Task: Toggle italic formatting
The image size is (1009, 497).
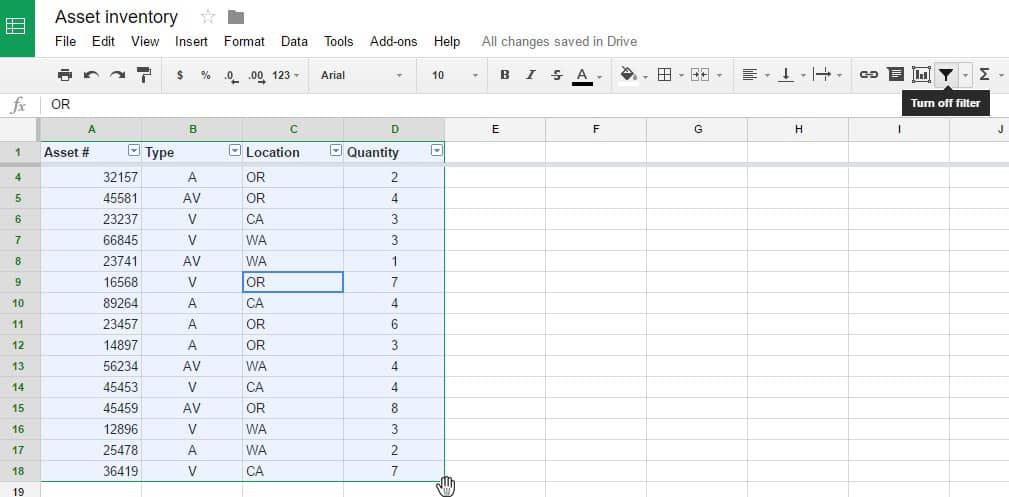Action: tap(530, 75)
